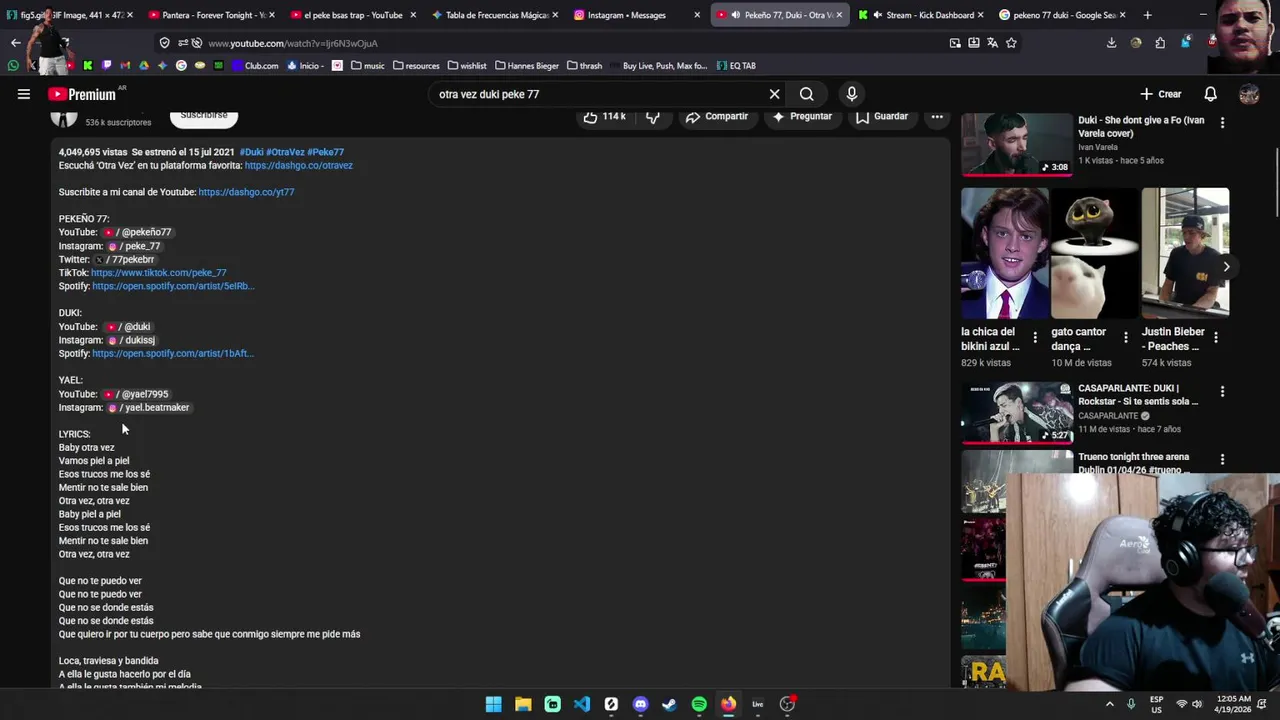
Task: Launch Visual Studio Code from taskbar
Action: pyautogui.click(x=582, y=704)
